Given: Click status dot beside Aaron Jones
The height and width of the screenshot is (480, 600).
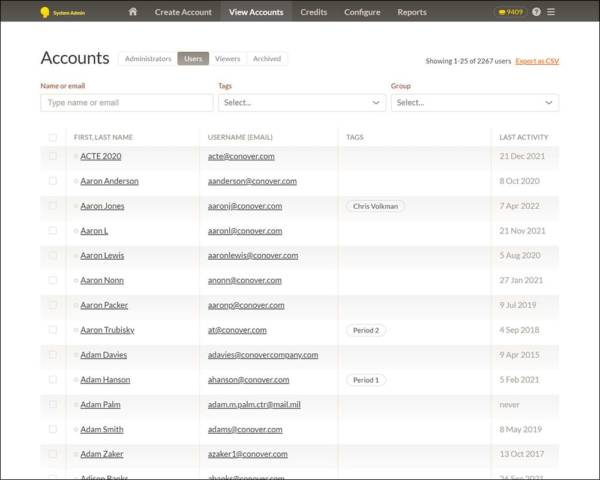Looking at the screenshot, I should point(75,206).
